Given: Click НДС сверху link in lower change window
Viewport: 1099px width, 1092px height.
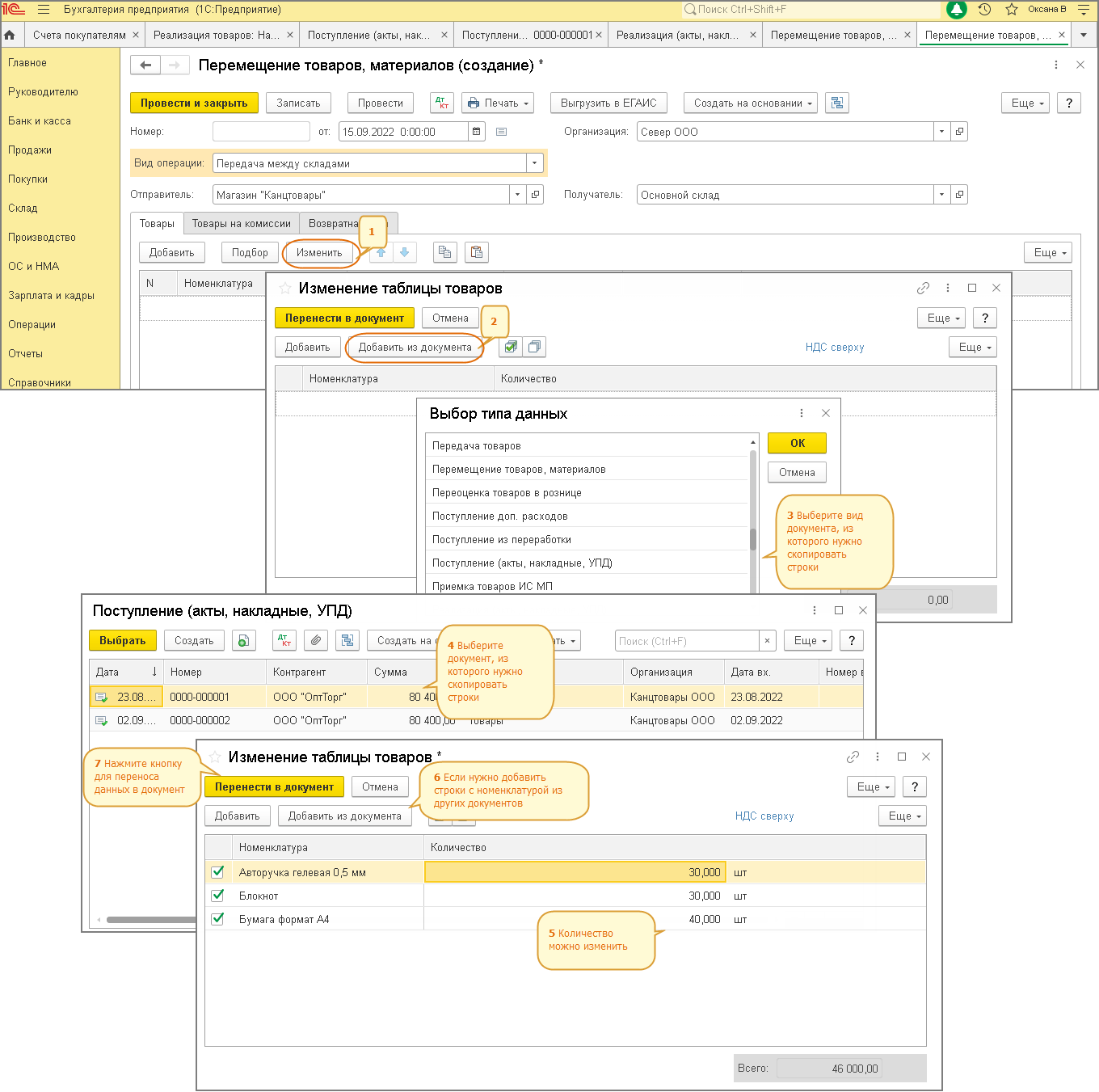Looking at the screenshot, I should [764, 816].
